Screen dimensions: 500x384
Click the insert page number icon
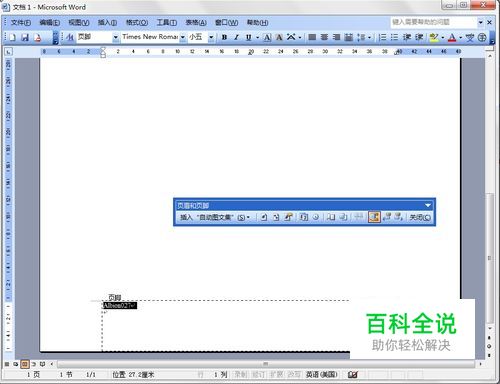(264, 217)
